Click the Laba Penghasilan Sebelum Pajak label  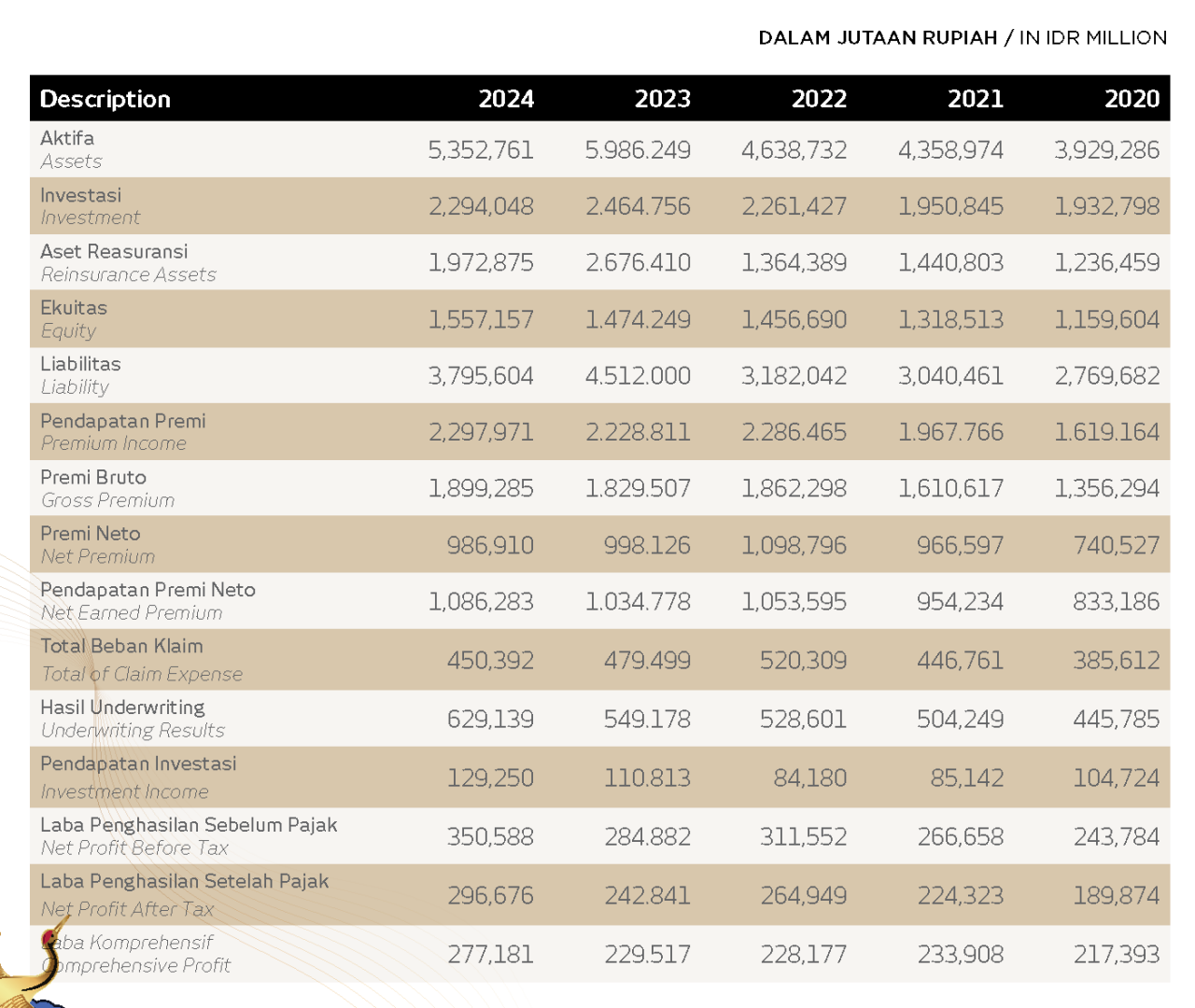188,825
